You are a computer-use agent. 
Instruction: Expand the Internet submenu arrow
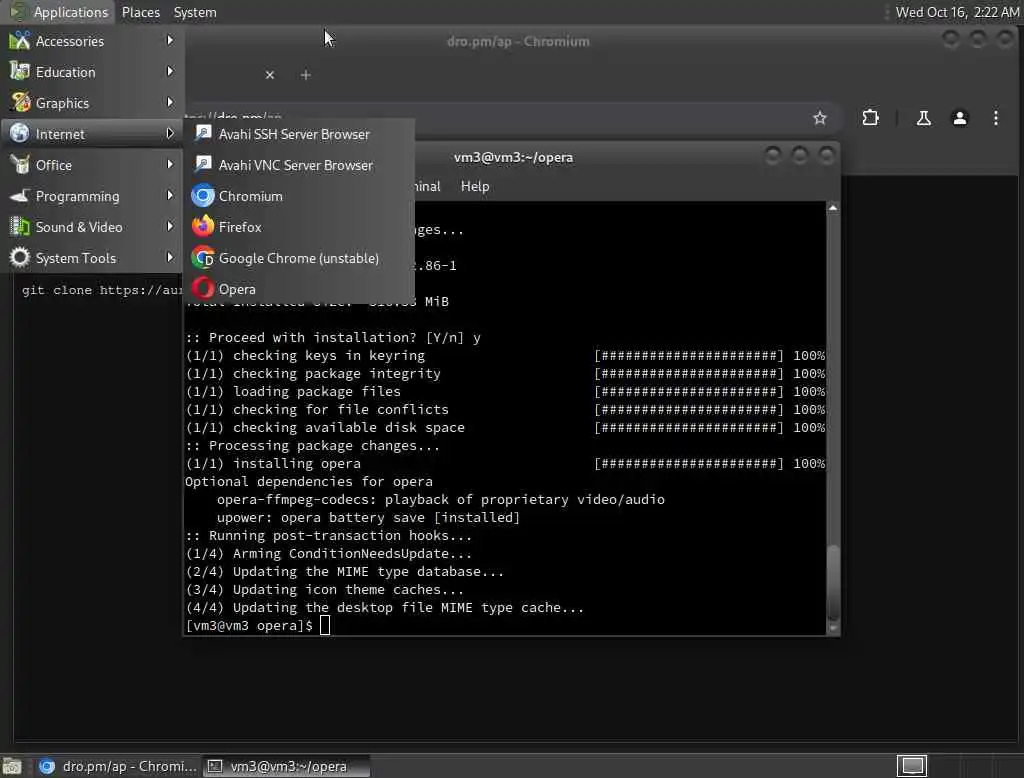tap(170, 133)
